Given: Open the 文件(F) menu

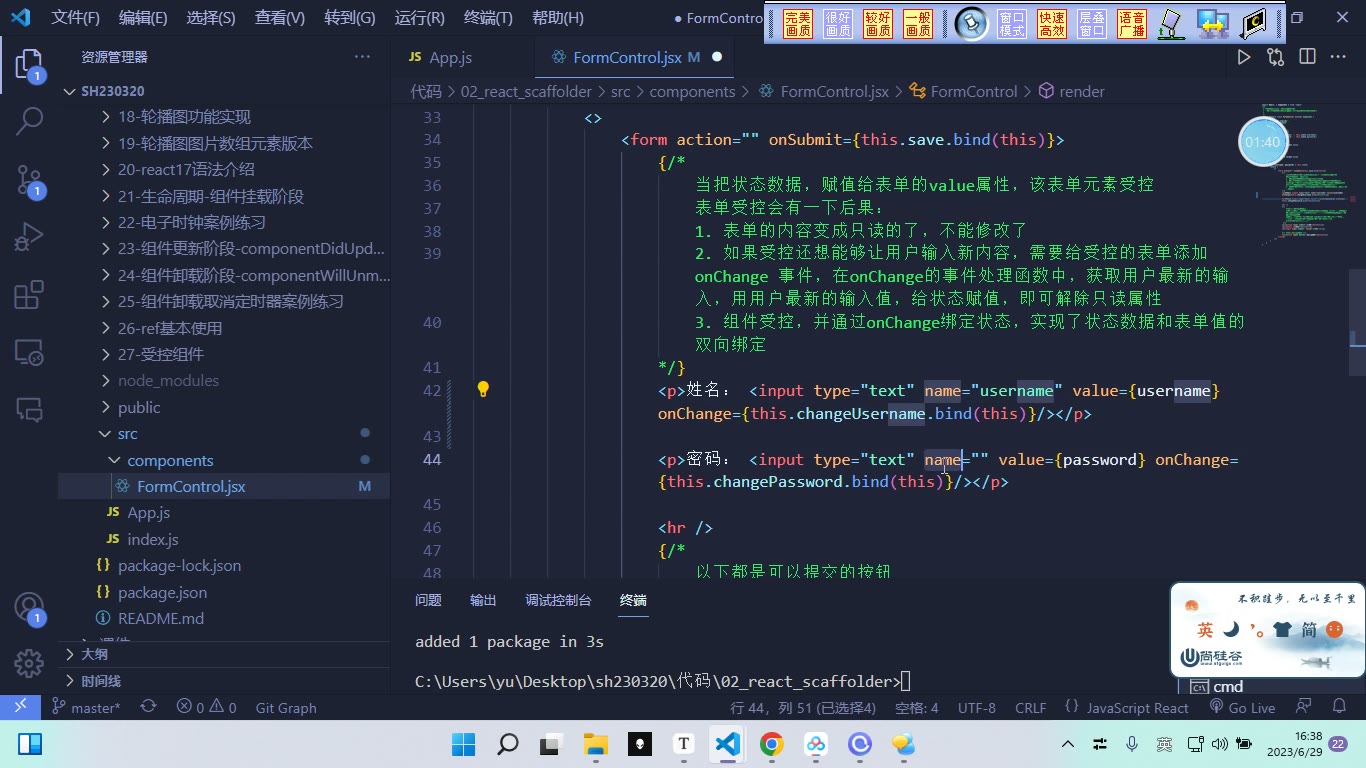Looking at the screenshot, I should [76, 18].
